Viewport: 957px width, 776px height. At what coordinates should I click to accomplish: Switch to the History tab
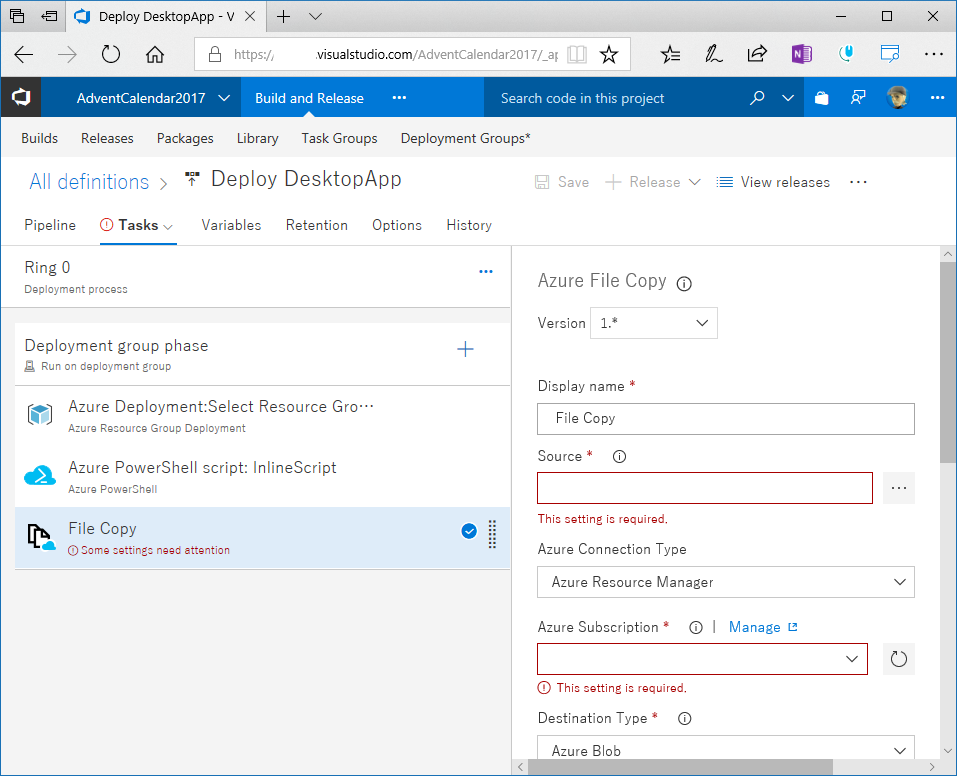(469, 225)
